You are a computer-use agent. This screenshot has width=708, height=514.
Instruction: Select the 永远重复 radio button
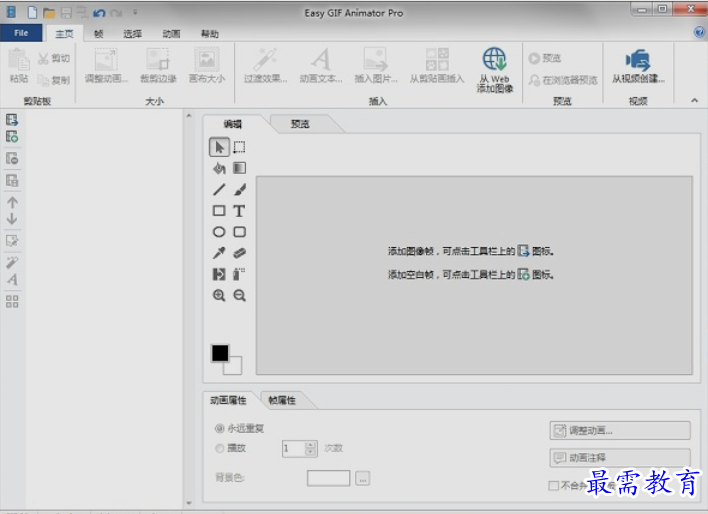click(219, 428)
